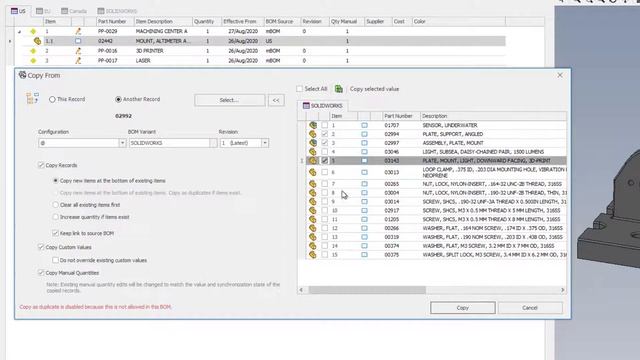This screenshot has width=640, height=360.
Task: Click the scrollbar right arrow in item list
Action: (562, 290)
